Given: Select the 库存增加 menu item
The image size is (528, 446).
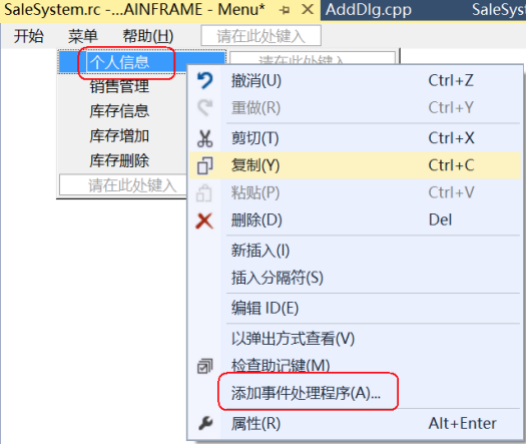Looking at the screenshot, I should click(x=119, y=136).
